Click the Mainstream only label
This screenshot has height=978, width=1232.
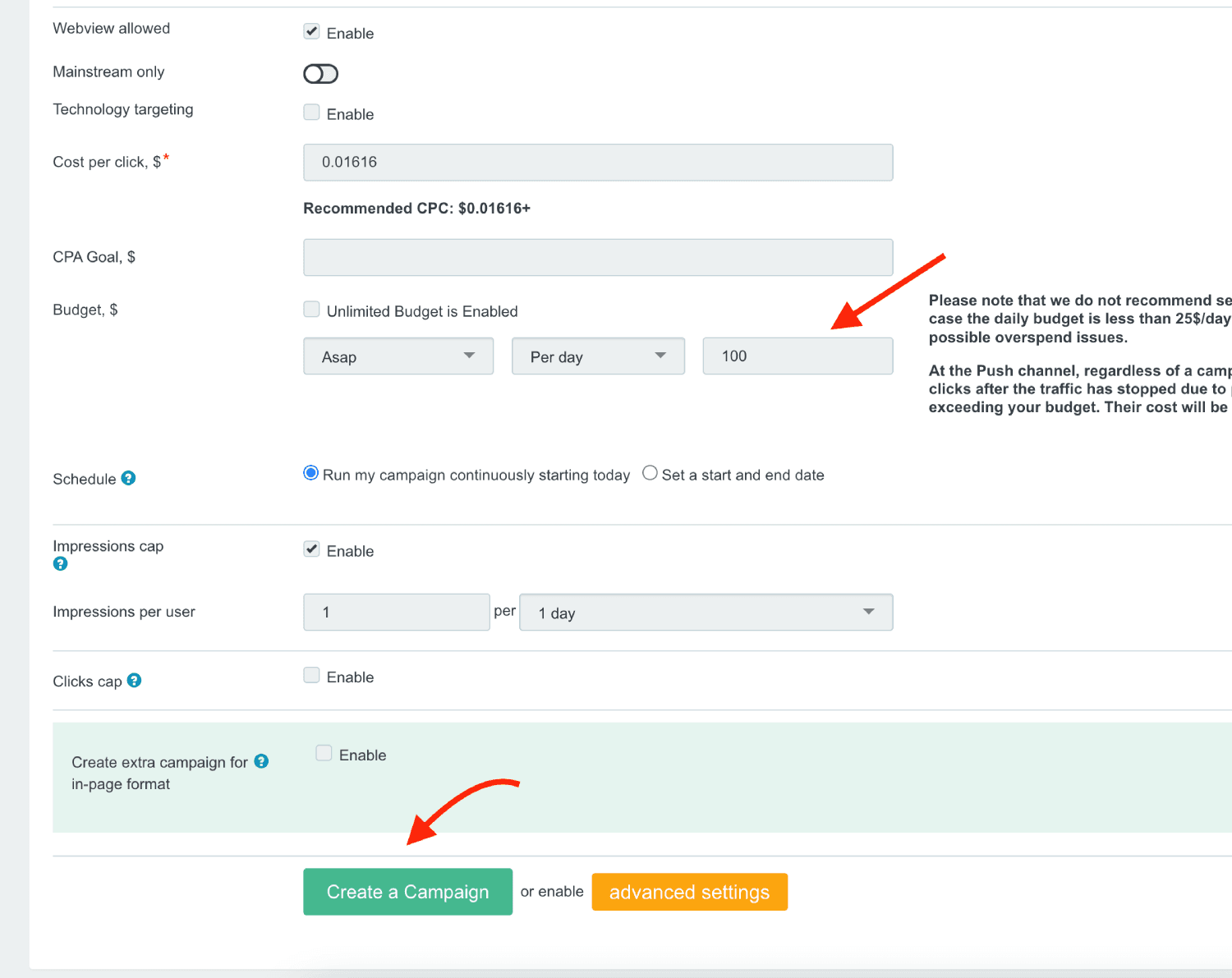pyautogui.click(x=108, y=72)
